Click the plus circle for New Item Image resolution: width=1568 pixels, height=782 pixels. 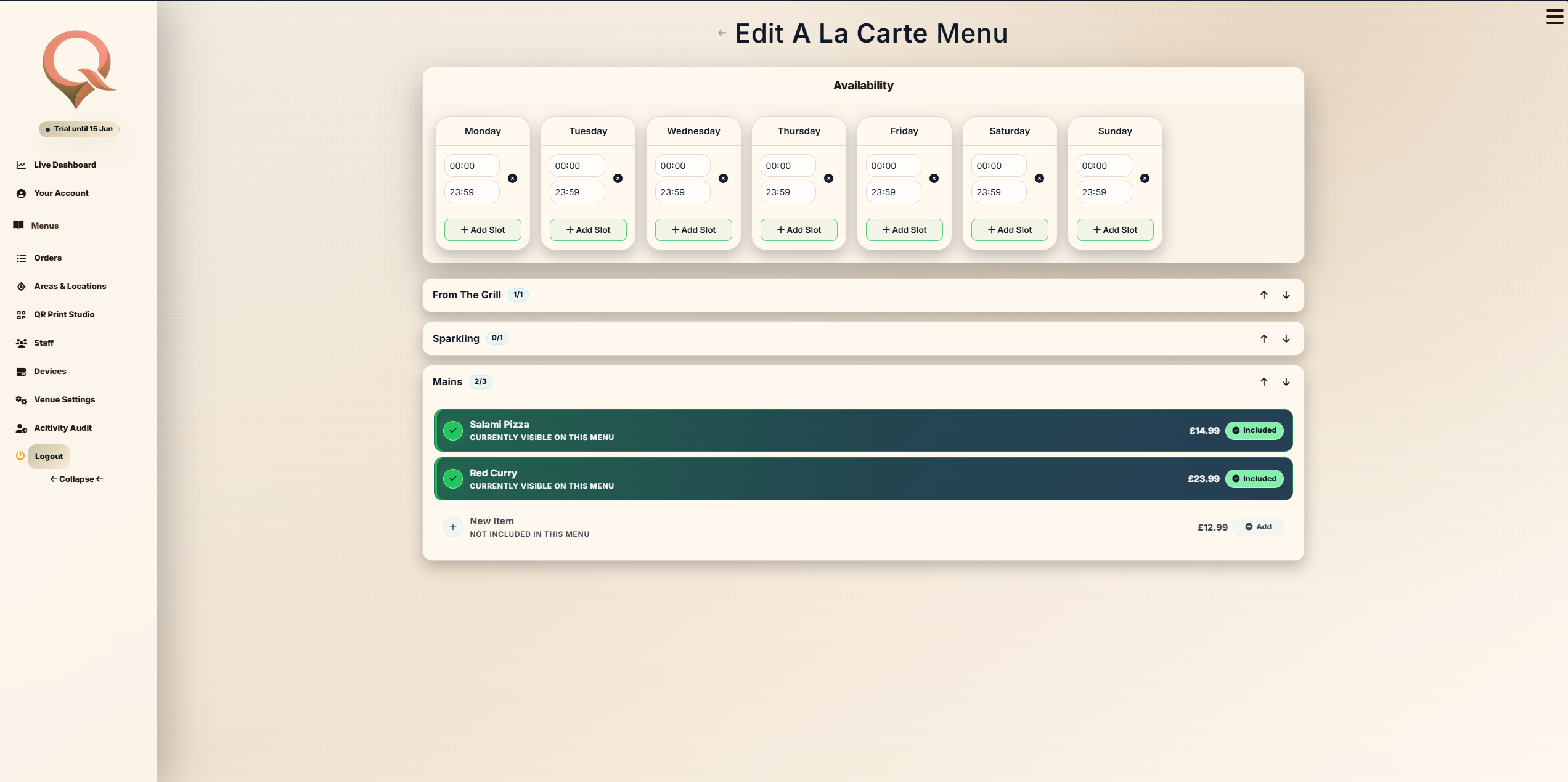453,527
